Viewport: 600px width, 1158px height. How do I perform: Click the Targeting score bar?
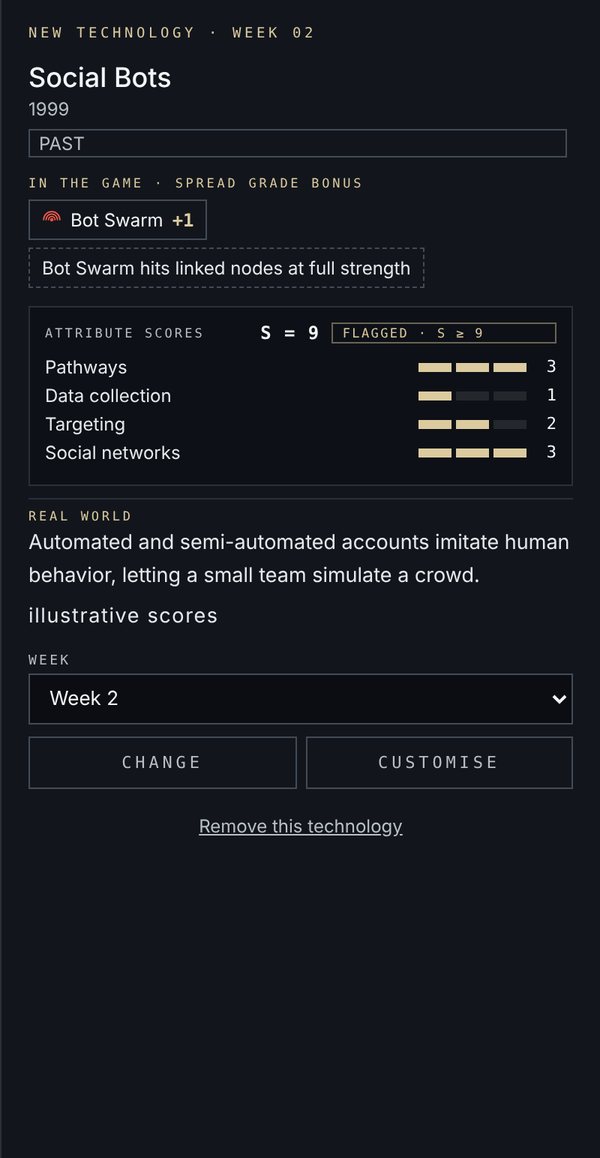(472, 425)
